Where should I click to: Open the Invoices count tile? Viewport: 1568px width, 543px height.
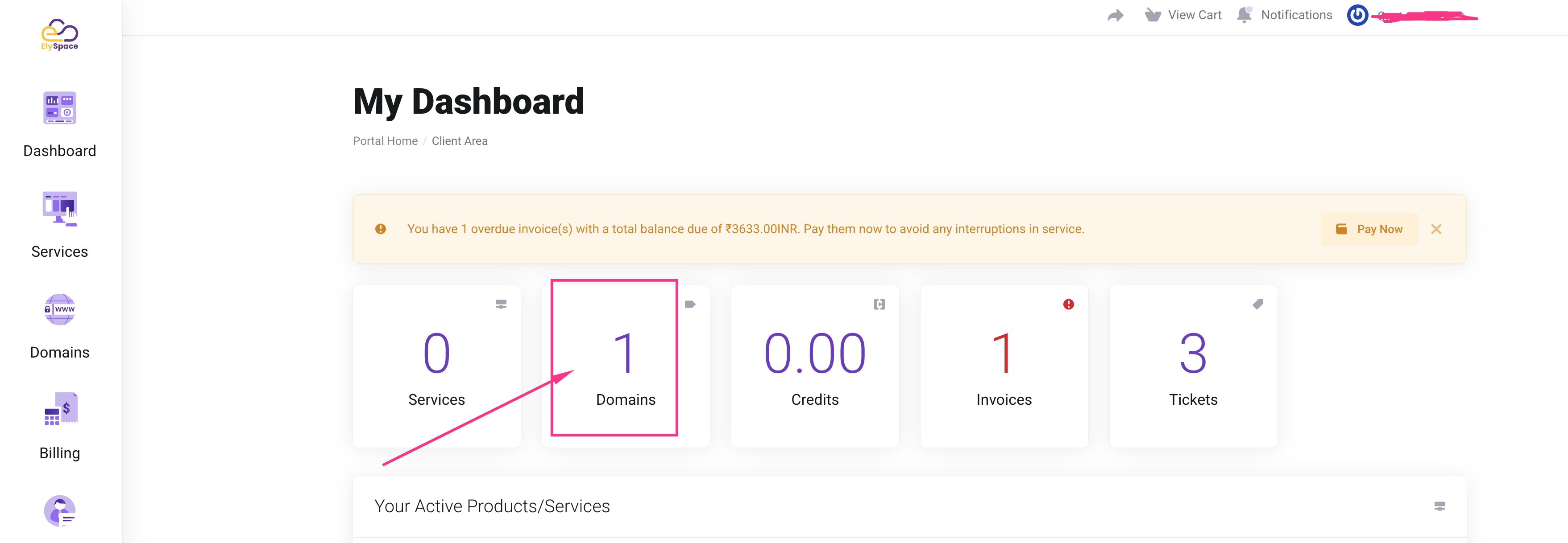1004,366
